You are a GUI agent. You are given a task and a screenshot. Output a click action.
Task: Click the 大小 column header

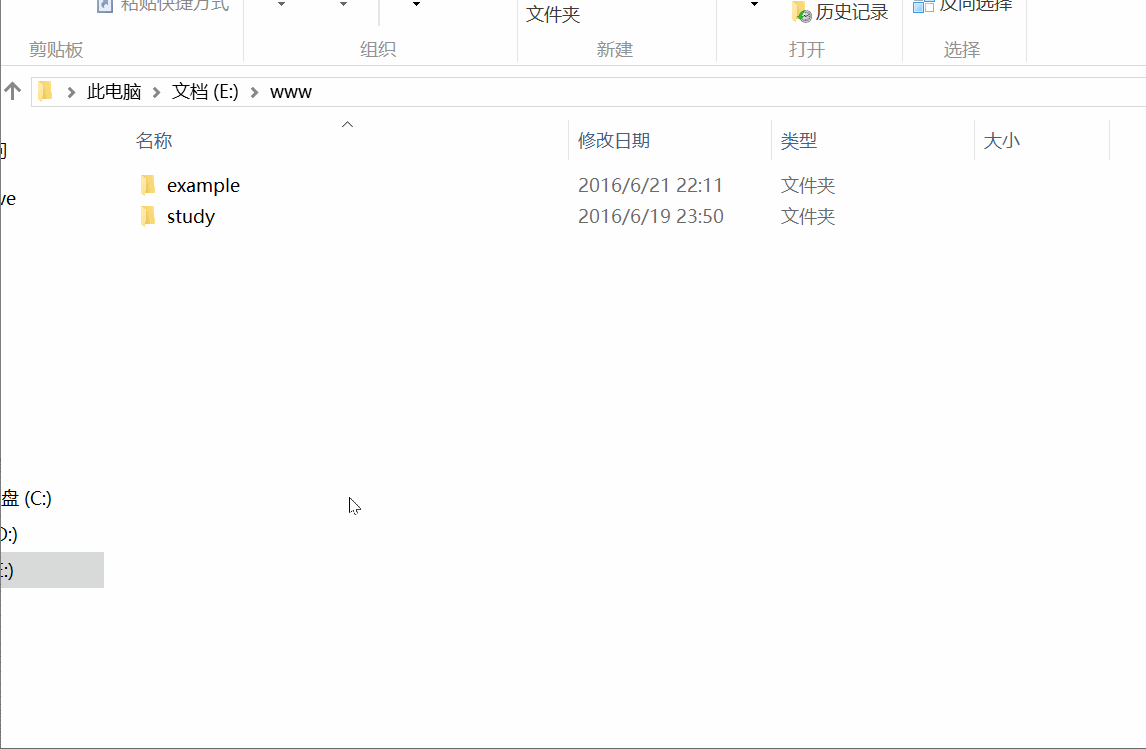(x=1002, y=140)
